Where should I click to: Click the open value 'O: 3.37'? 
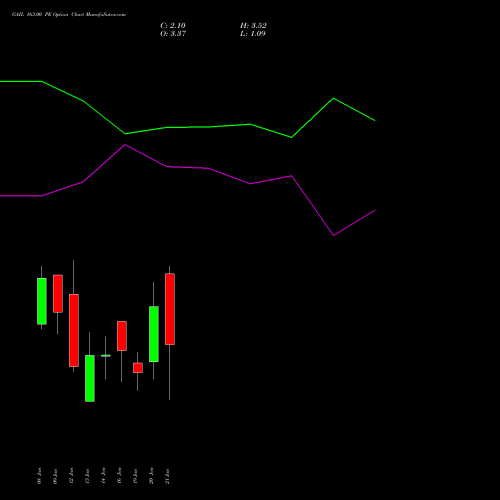point(173,34)
